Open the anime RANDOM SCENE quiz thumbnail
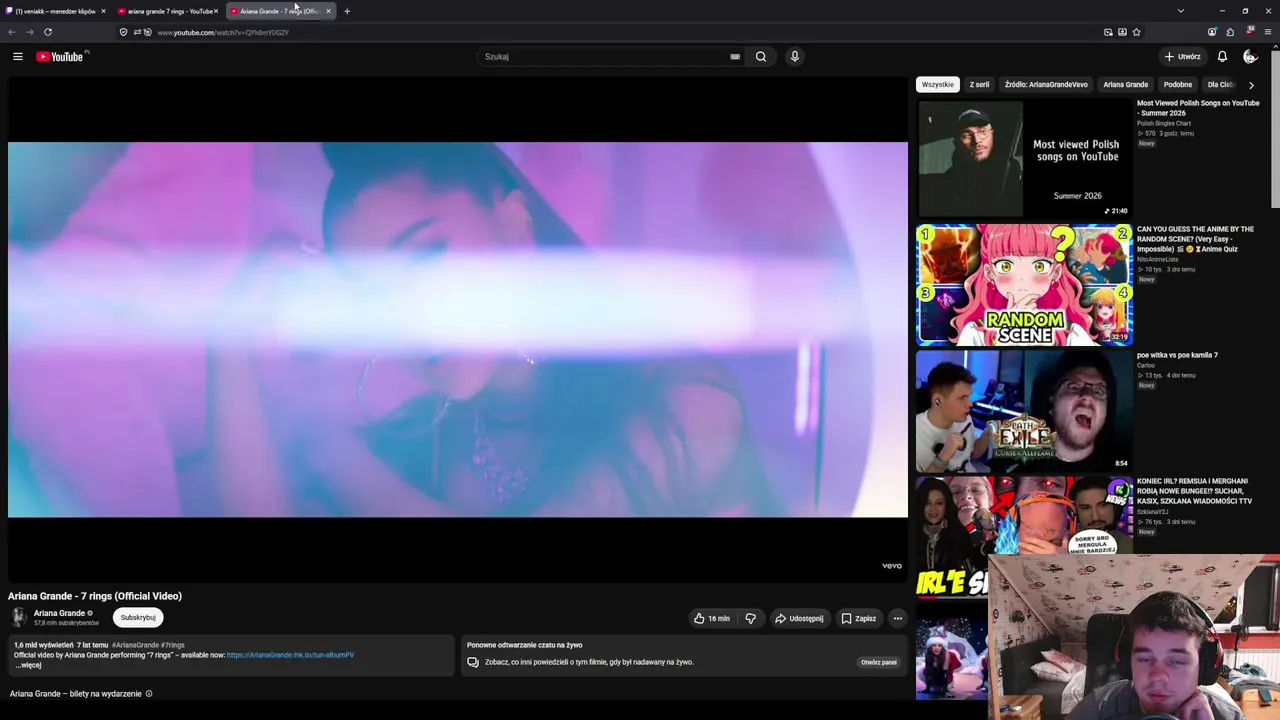This screenshot has width=1280, height=720. point(1024,285)
